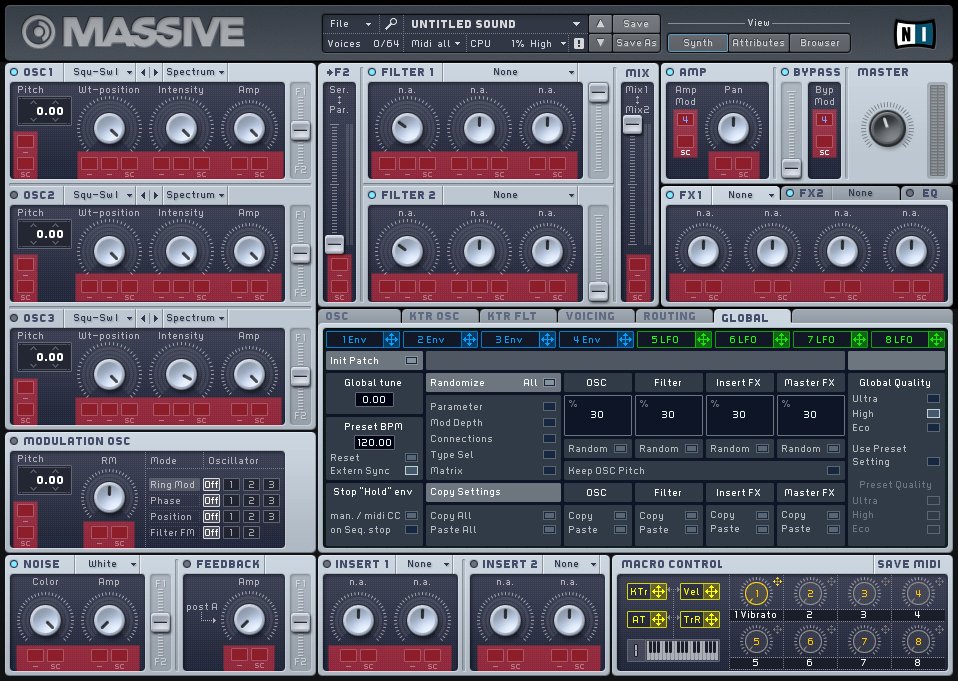This screenshot has width=958, height=681.
Task: Open FX1 effect type dropdown
Action: 747,195
